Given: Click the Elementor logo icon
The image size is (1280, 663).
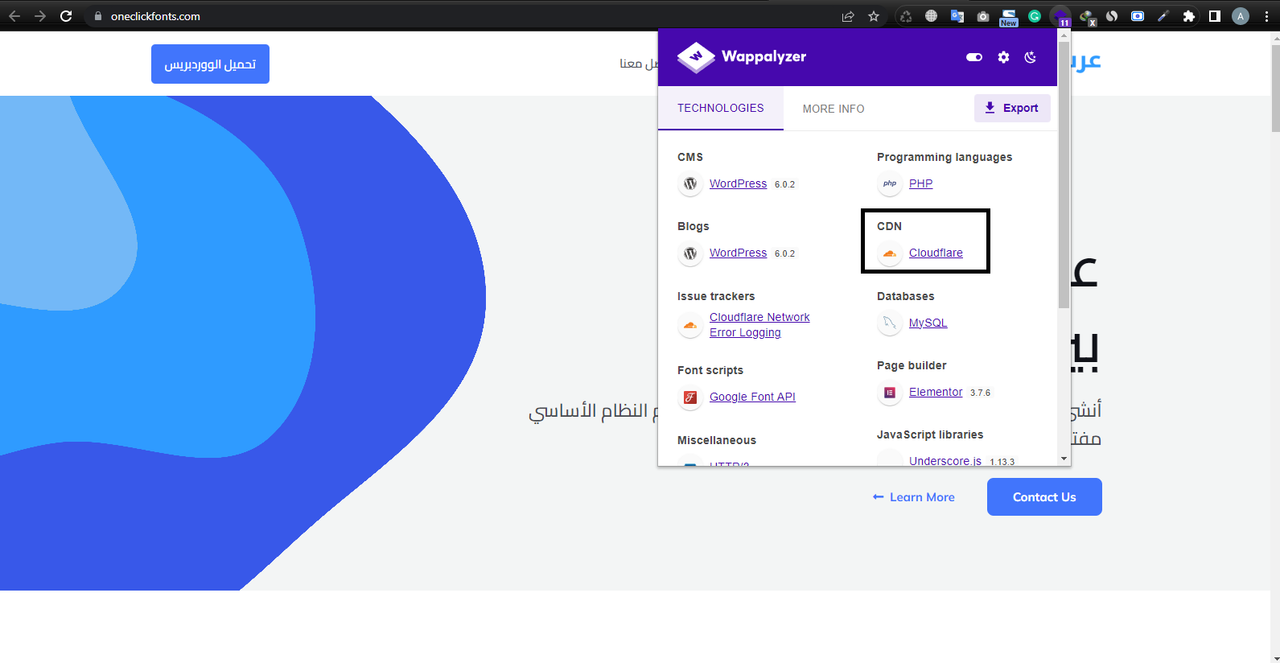Looking at the screenshot, I should (889, 393).
